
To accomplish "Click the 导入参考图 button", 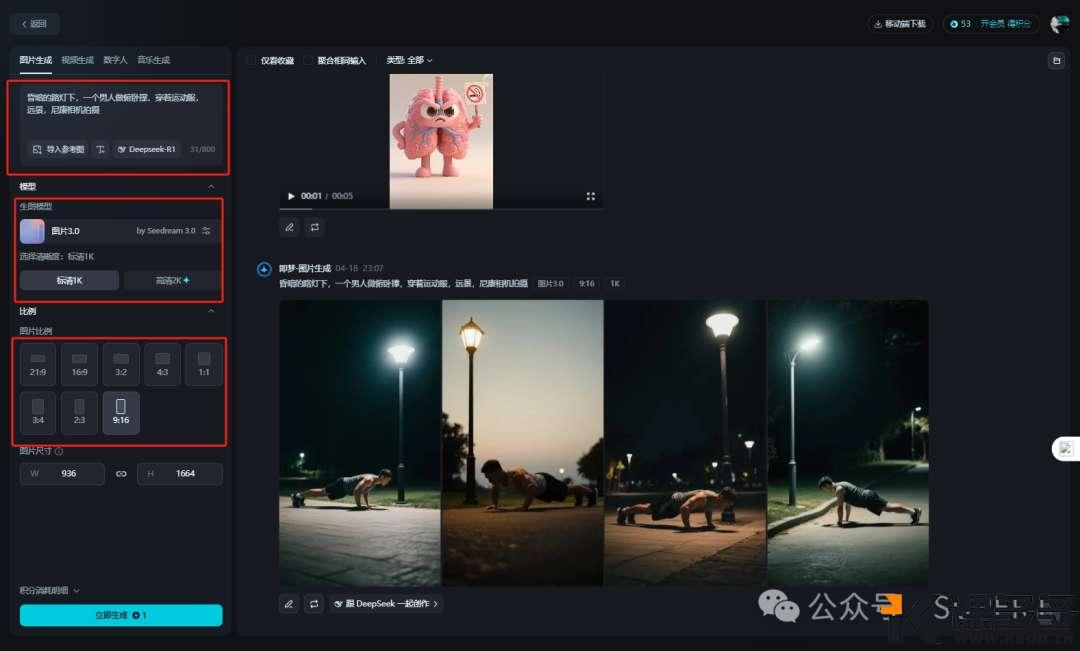I will coord(59,149).
